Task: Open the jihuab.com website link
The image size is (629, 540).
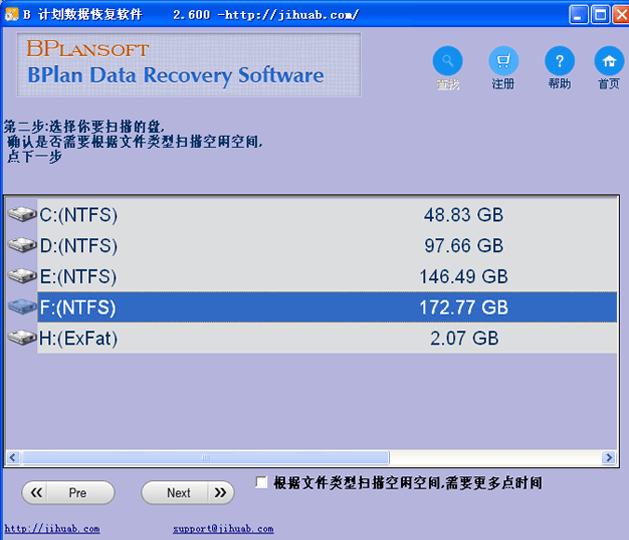Action: coord(52,529)
